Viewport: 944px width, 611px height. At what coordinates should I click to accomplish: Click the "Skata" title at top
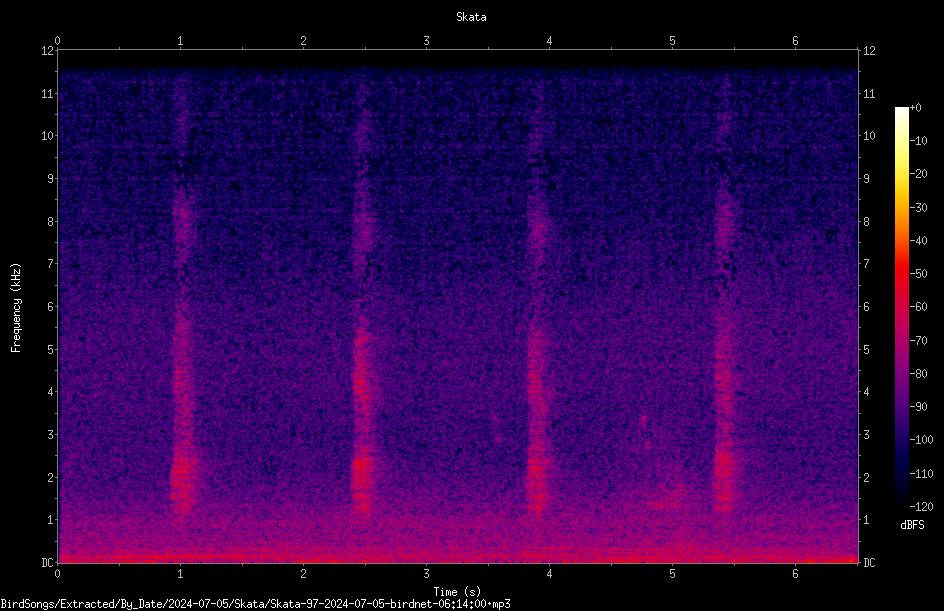[471, 17]
